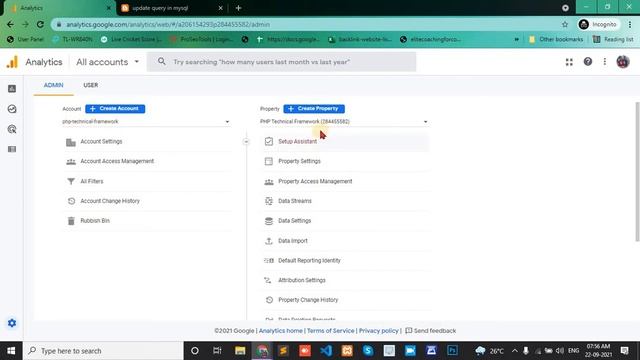
Task: Open the All accounts dropdown
Action: pos(108,62)
